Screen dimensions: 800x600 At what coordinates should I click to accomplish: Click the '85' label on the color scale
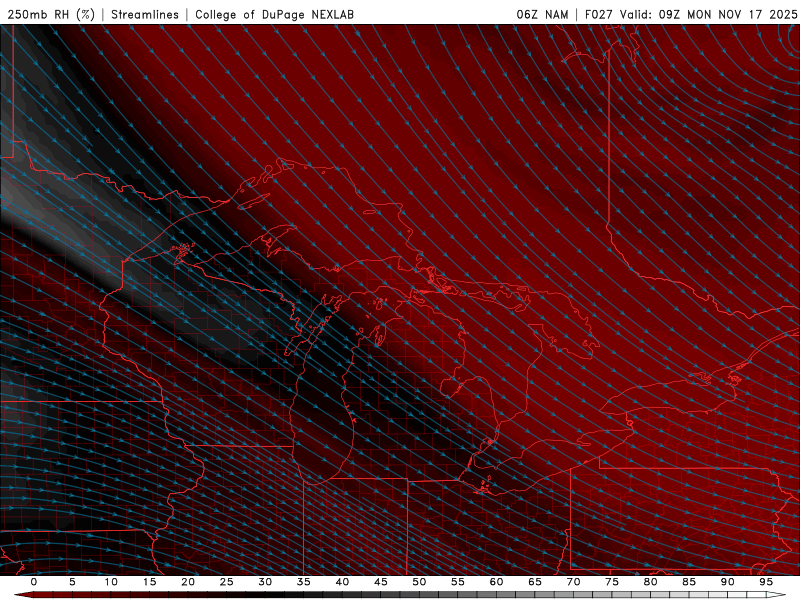point(689,582)
